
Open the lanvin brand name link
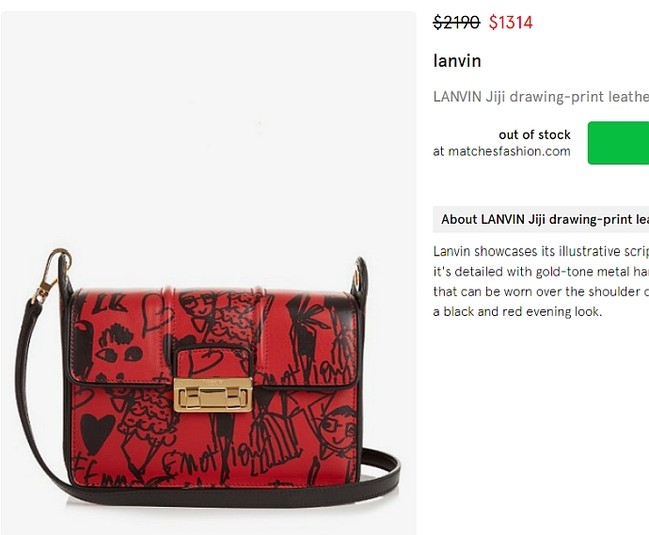point(457,61)
